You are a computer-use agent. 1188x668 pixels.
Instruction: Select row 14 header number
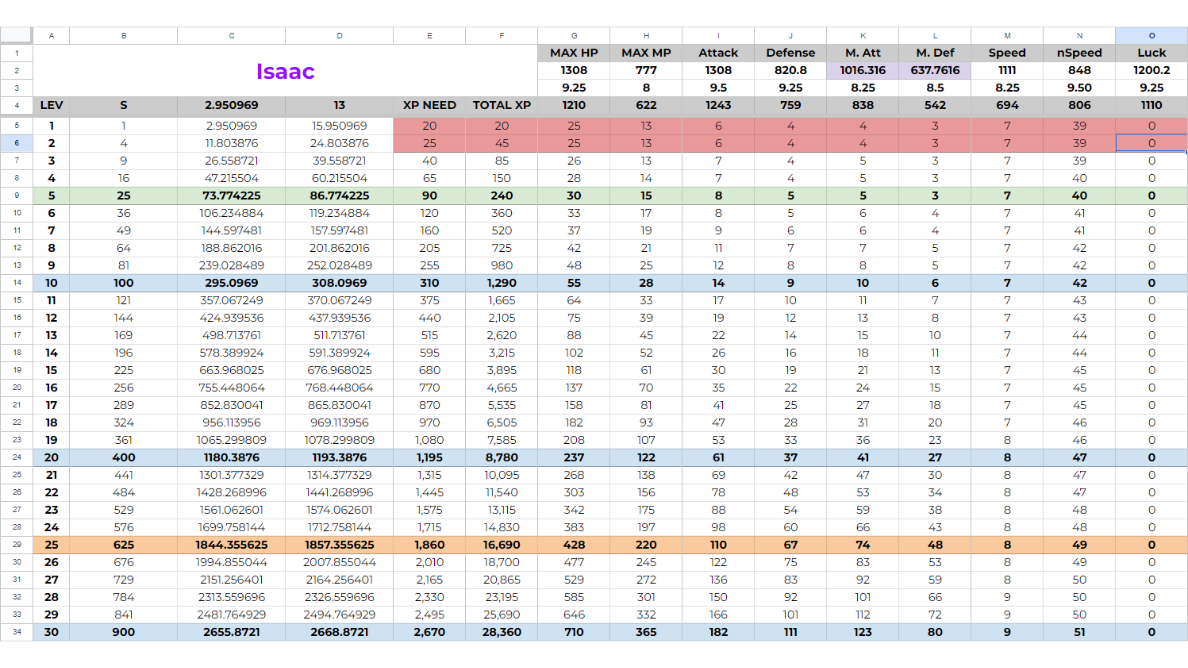coord(17,283)
